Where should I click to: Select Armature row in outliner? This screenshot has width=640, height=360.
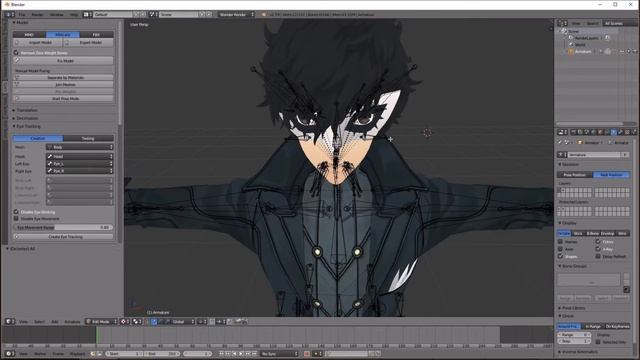pos(582,52)
